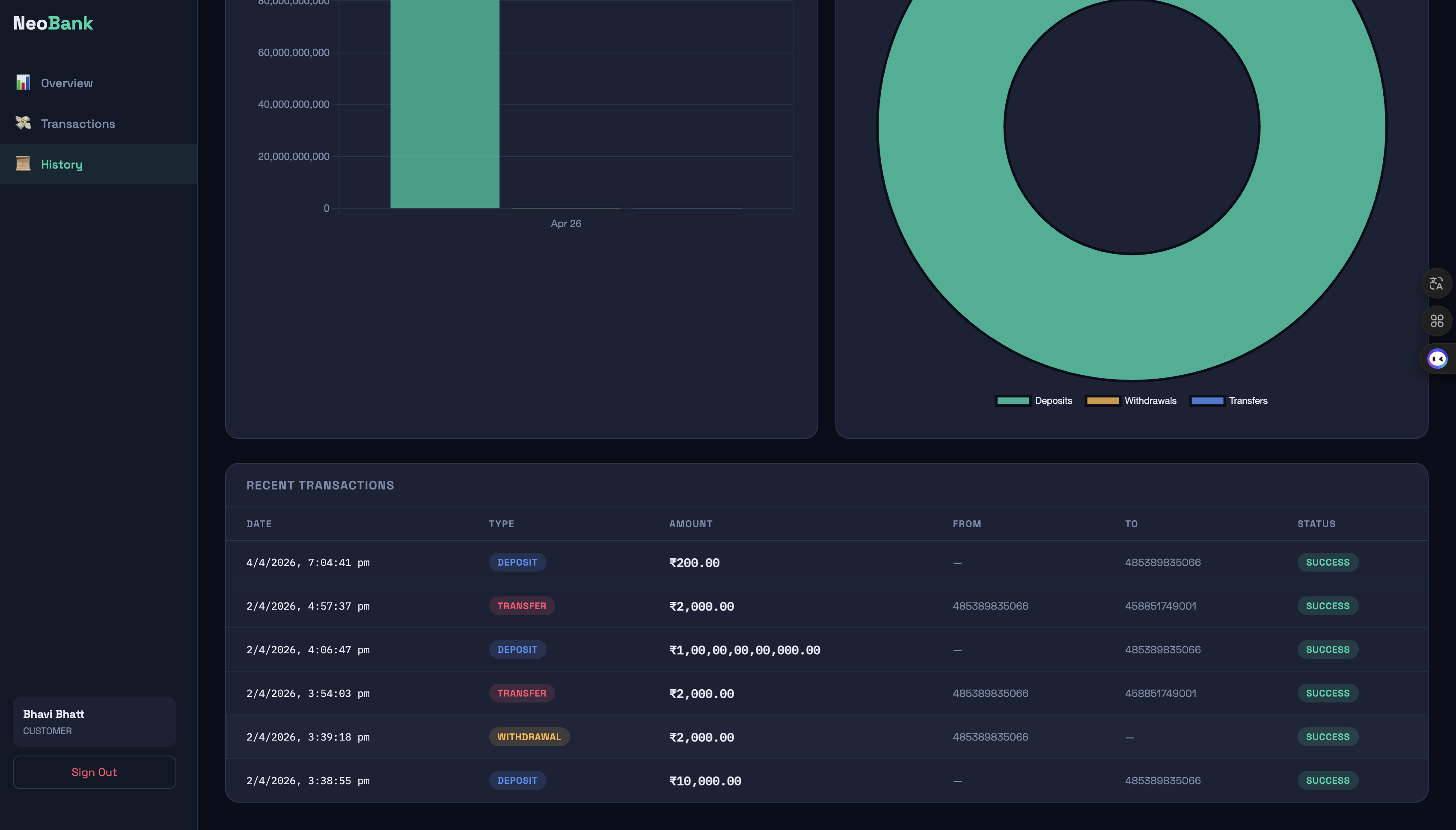Select the ₹1,00,00,00,00,000.00 deposit row

tap(744, 650)
